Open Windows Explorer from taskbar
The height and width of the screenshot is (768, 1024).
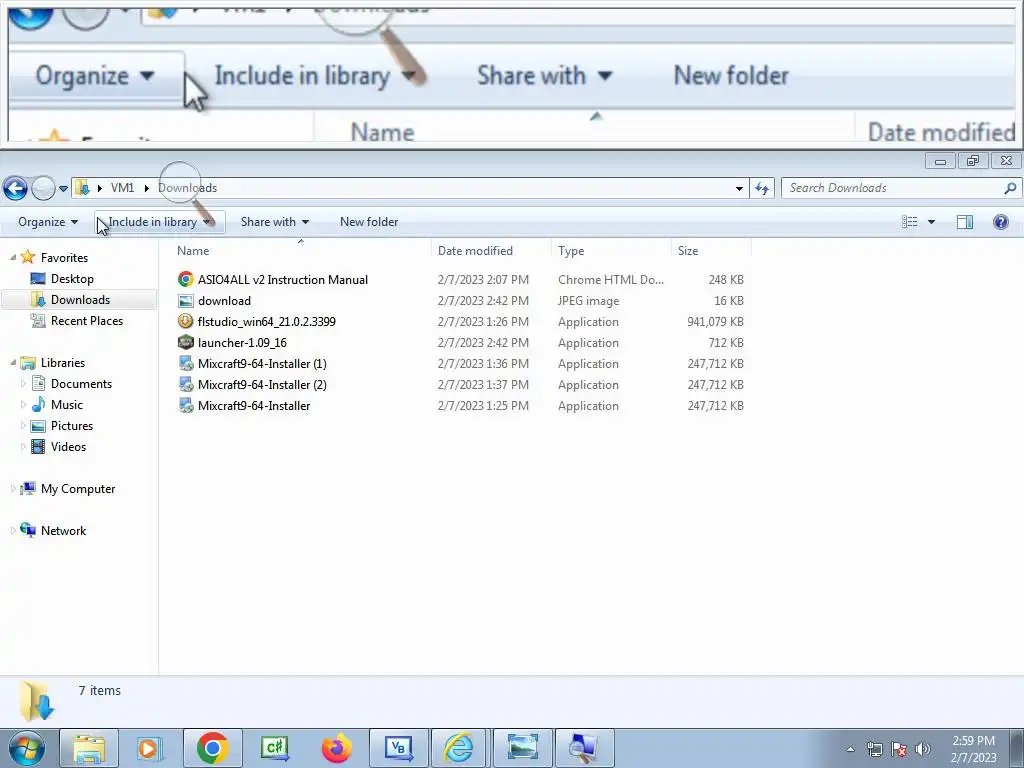[x=89, y=748]
